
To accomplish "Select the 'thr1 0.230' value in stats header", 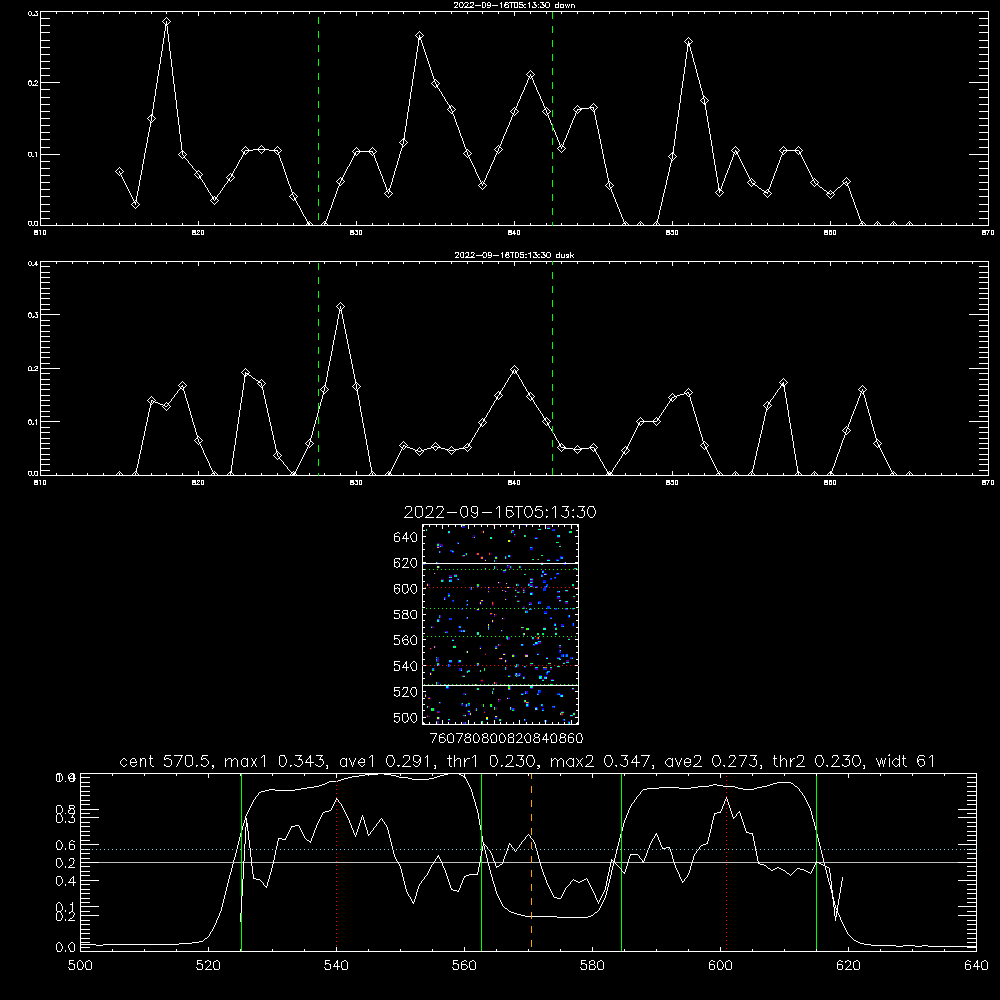I will pyautogui.click(x=491, y=761).
